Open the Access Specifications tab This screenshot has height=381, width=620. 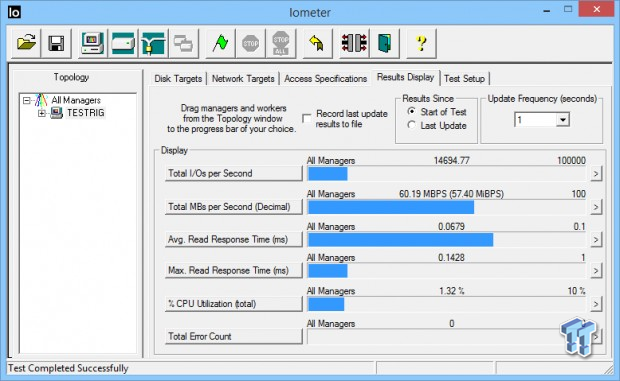coord(325,79)
